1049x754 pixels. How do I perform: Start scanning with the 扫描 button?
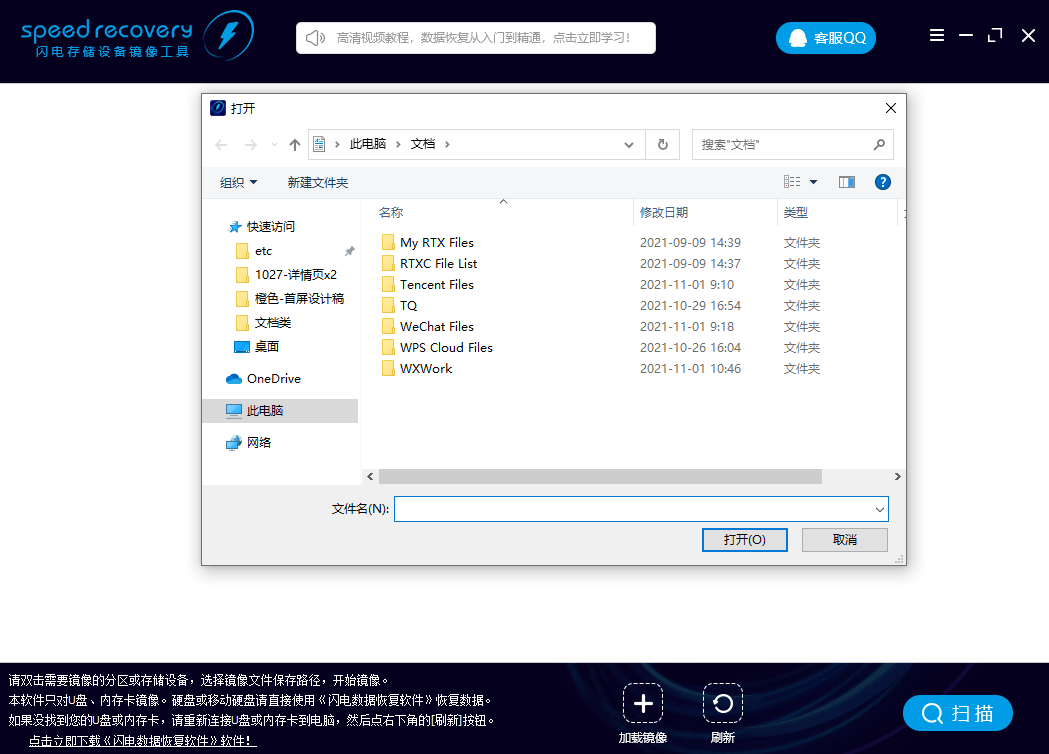point(957,713)
